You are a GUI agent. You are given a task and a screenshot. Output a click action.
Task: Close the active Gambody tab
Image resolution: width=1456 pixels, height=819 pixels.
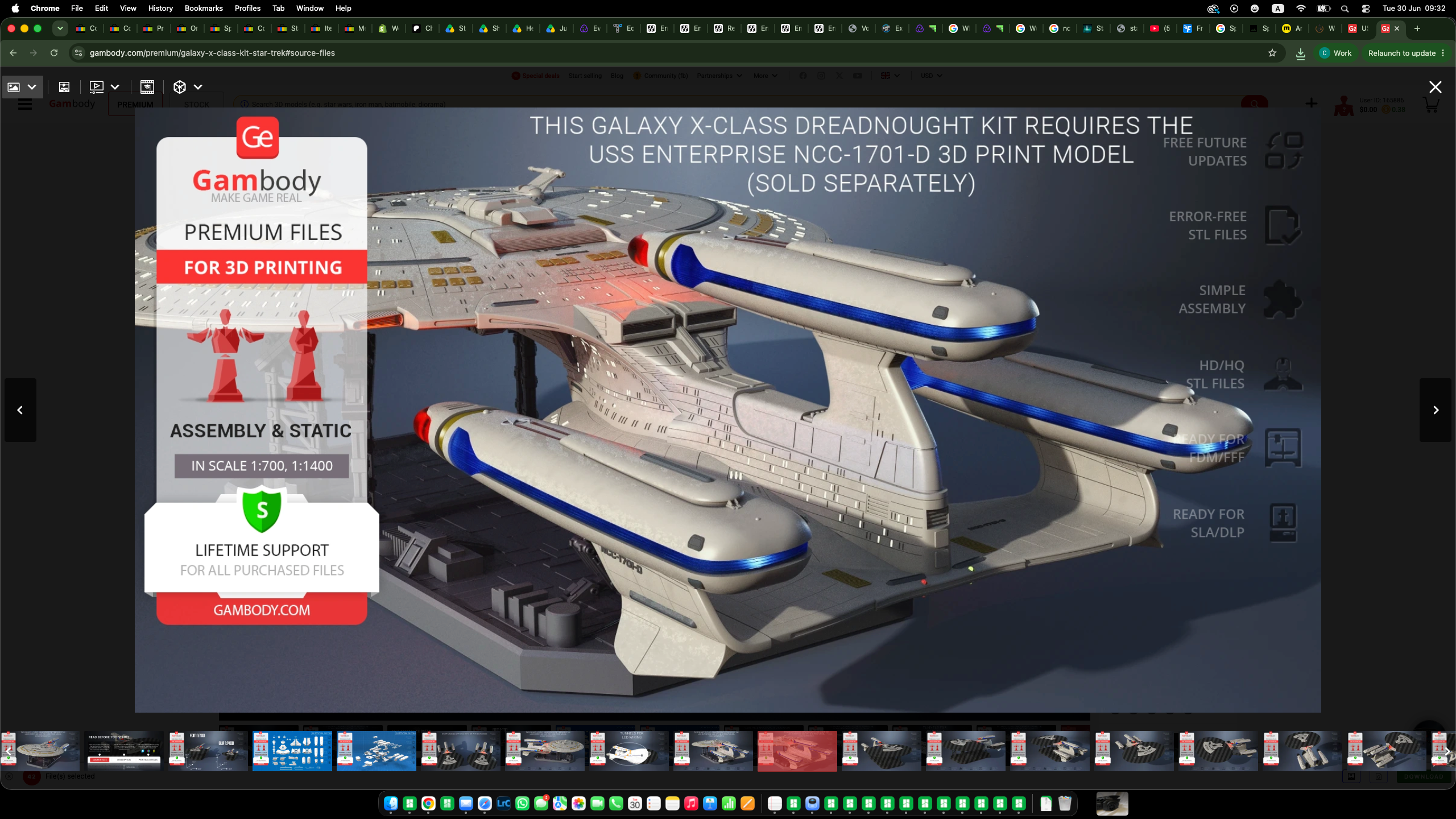tap(1397, 28)
